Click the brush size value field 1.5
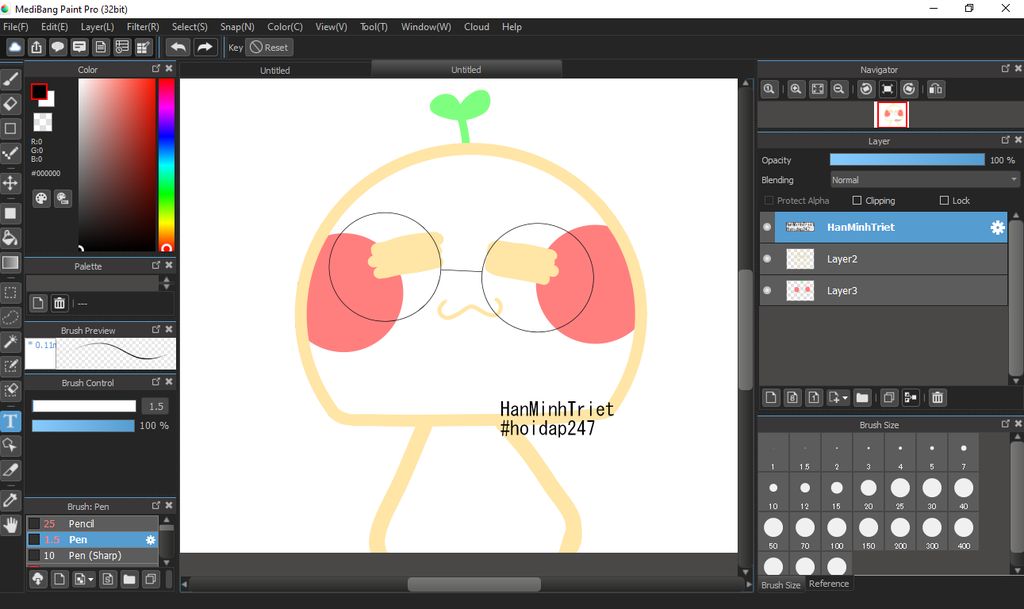The image size is (1024, 609). (x=156, y=406)
